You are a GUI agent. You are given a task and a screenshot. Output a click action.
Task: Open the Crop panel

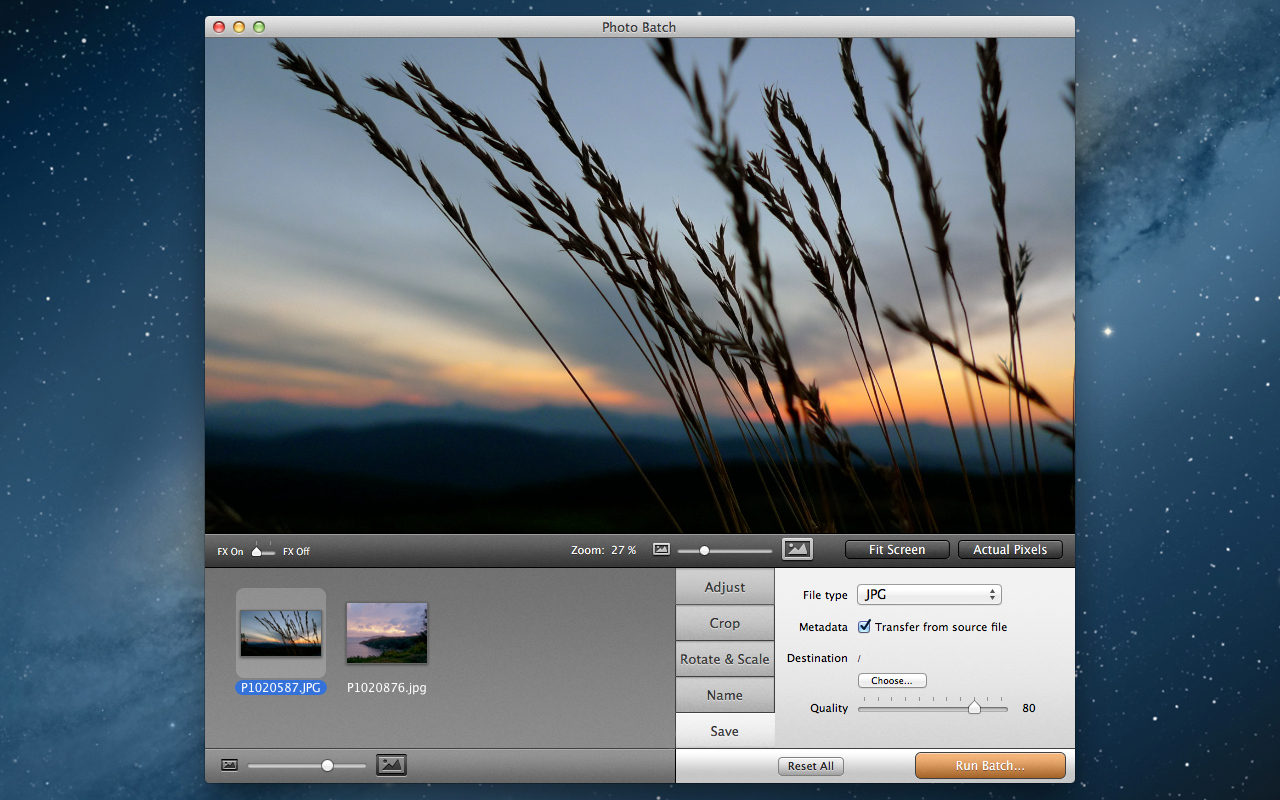click(x=724, y=623)
